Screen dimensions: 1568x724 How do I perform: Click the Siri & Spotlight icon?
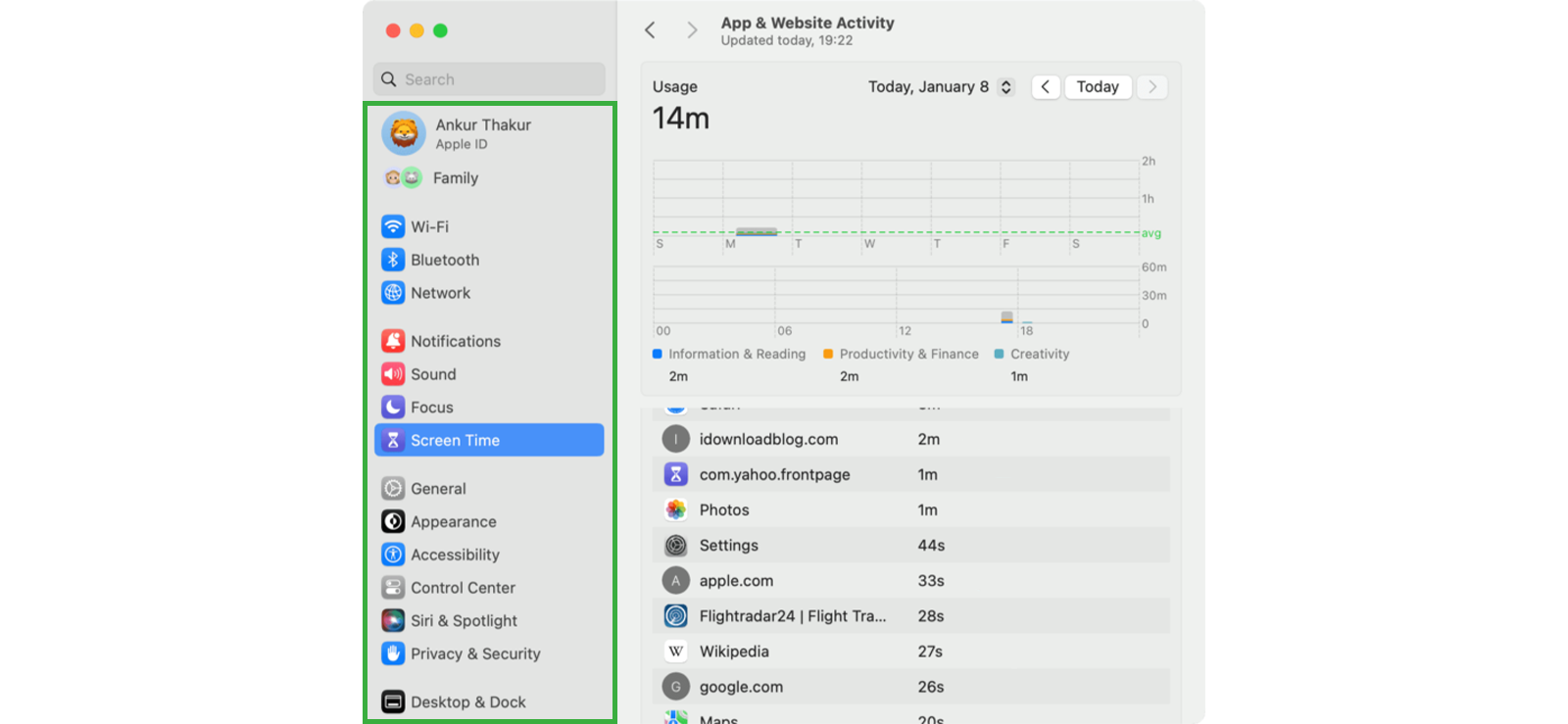(393, 620)
